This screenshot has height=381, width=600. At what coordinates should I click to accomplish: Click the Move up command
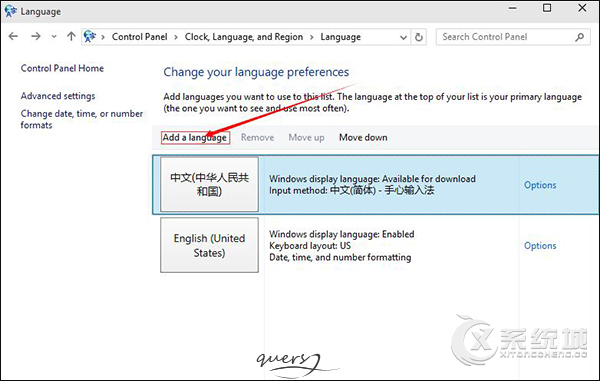coord(306,137)
